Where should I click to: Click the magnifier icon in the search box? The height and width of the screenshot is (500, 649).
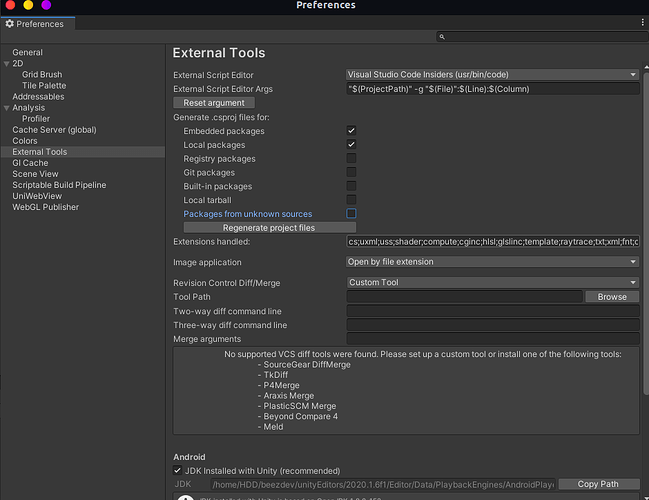coord(442,37)
